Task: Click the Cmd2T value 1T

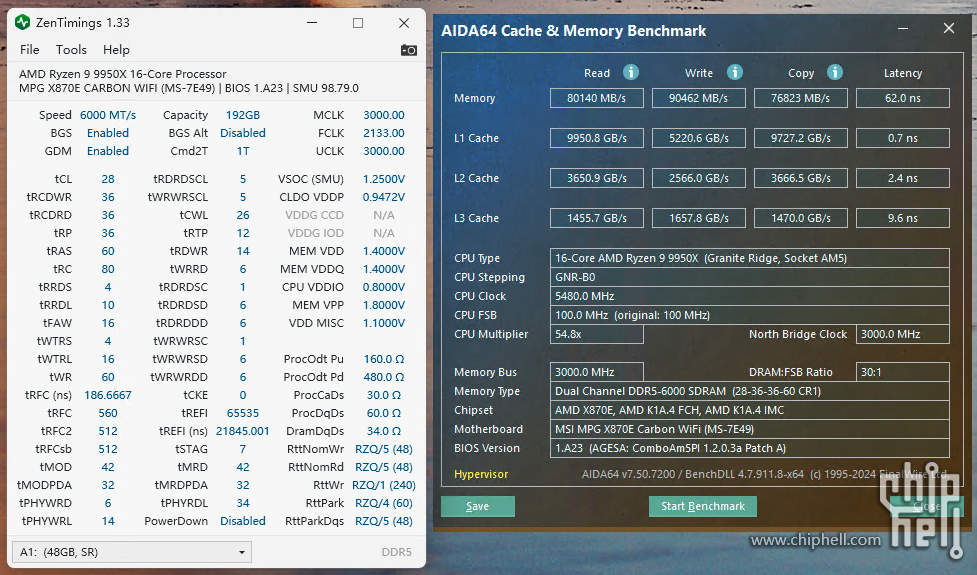Action: pyautogui.click(x=243, y=151)
